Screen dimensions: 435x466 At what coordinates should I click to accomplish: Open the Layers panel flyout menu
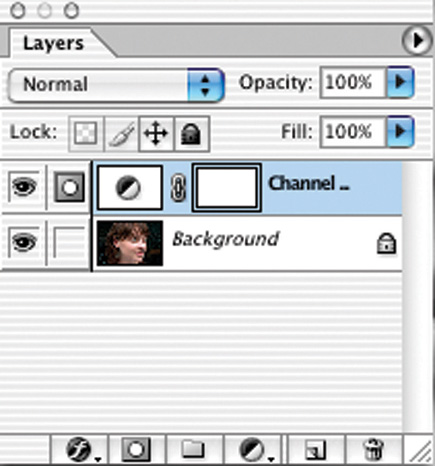click(416, 41)
